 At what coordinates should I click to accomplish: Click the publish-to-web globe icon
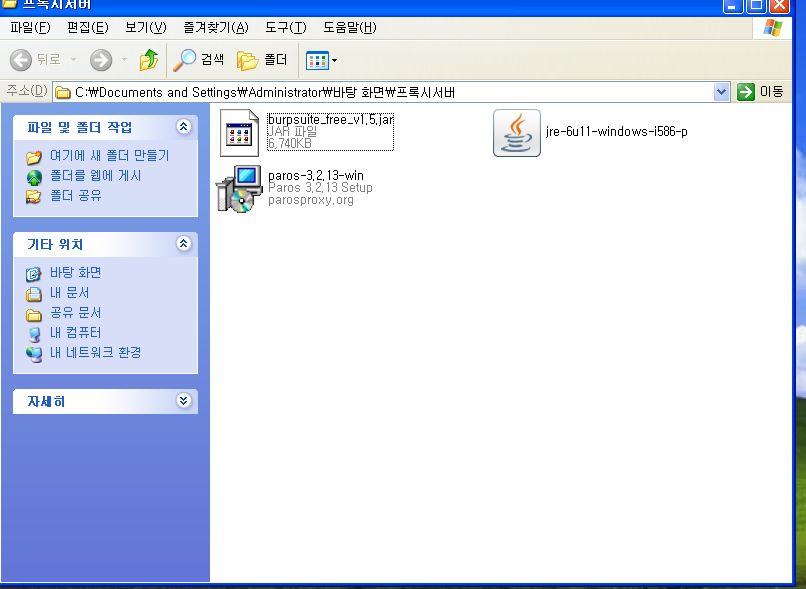click(x=34, y=177)
